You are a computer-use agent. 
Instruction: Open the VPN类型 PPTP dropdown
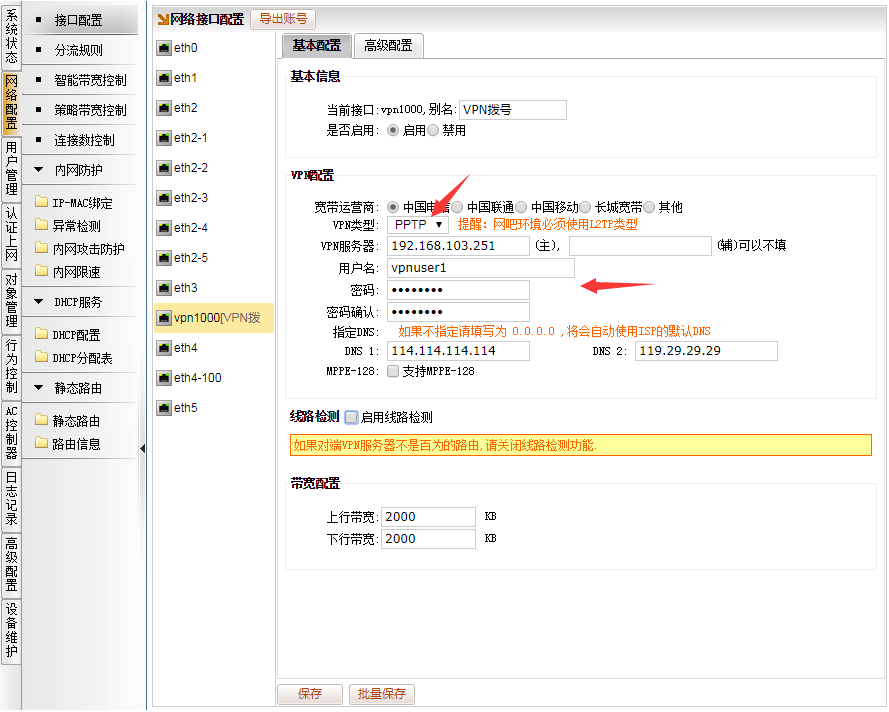[418, 225]
